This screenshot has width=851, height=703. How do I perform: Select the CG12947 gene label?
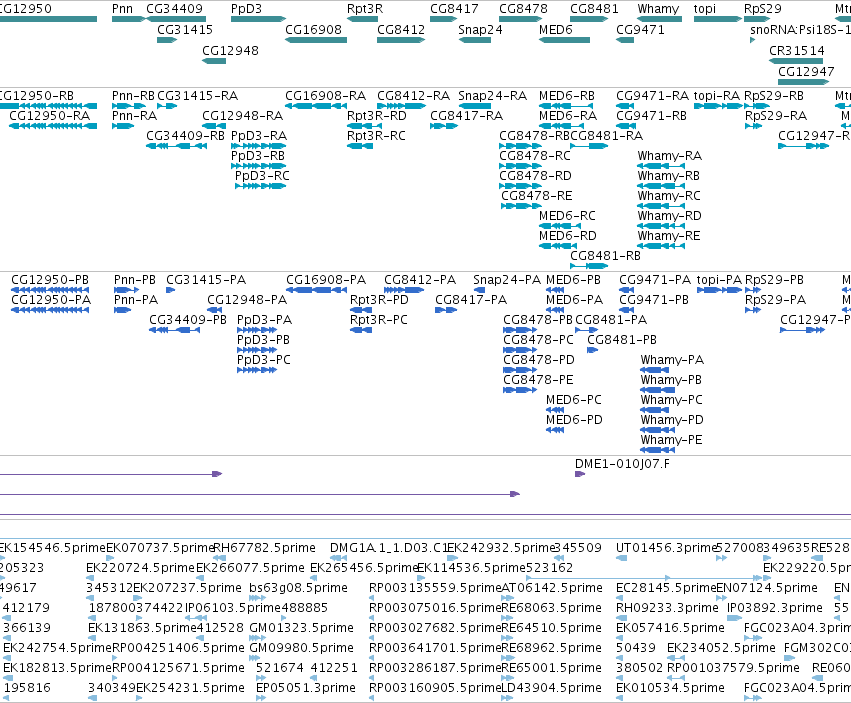806,72
